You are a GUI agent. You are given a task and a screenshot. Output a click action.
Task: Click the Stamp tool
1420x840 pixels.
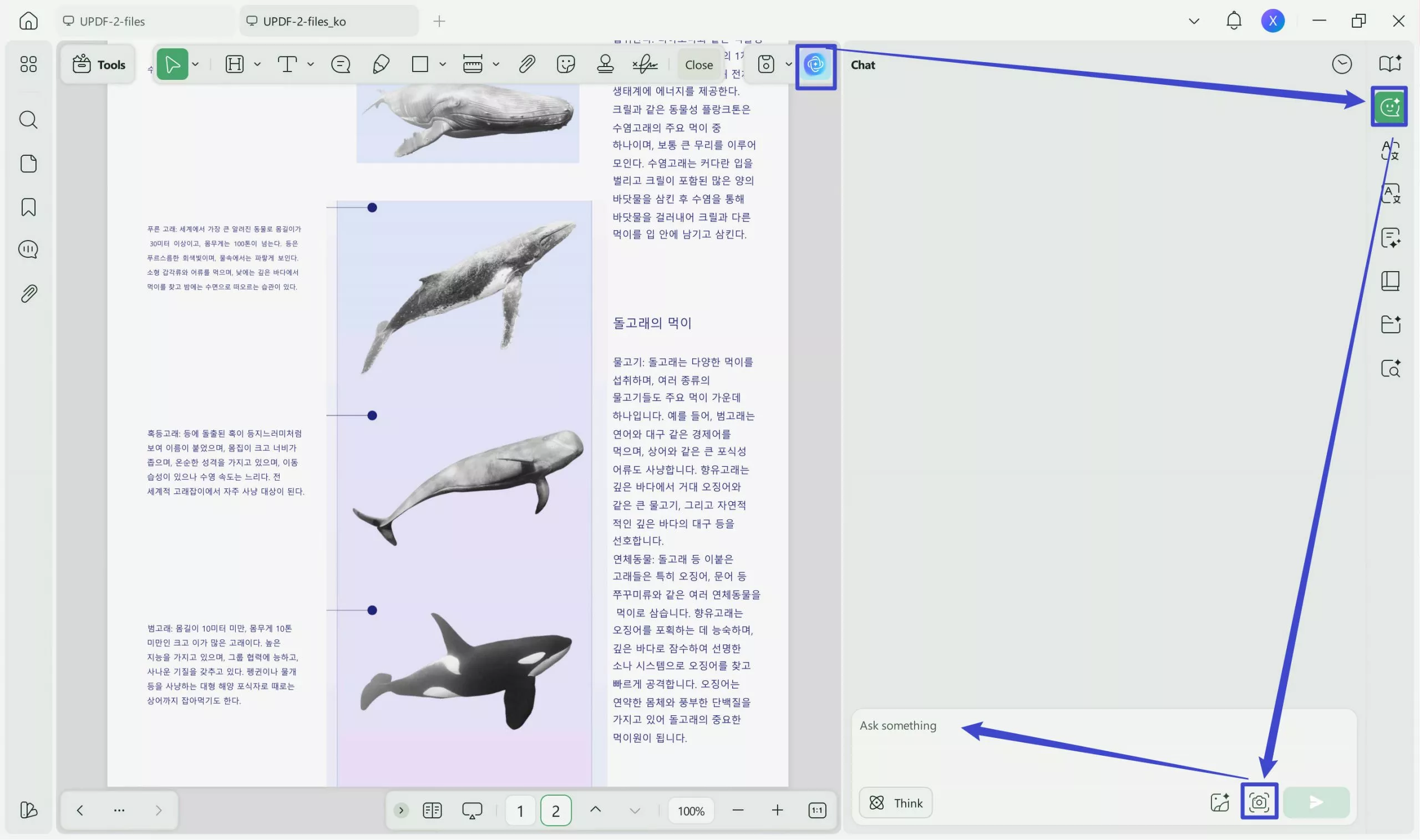click(x=605, y=64)
